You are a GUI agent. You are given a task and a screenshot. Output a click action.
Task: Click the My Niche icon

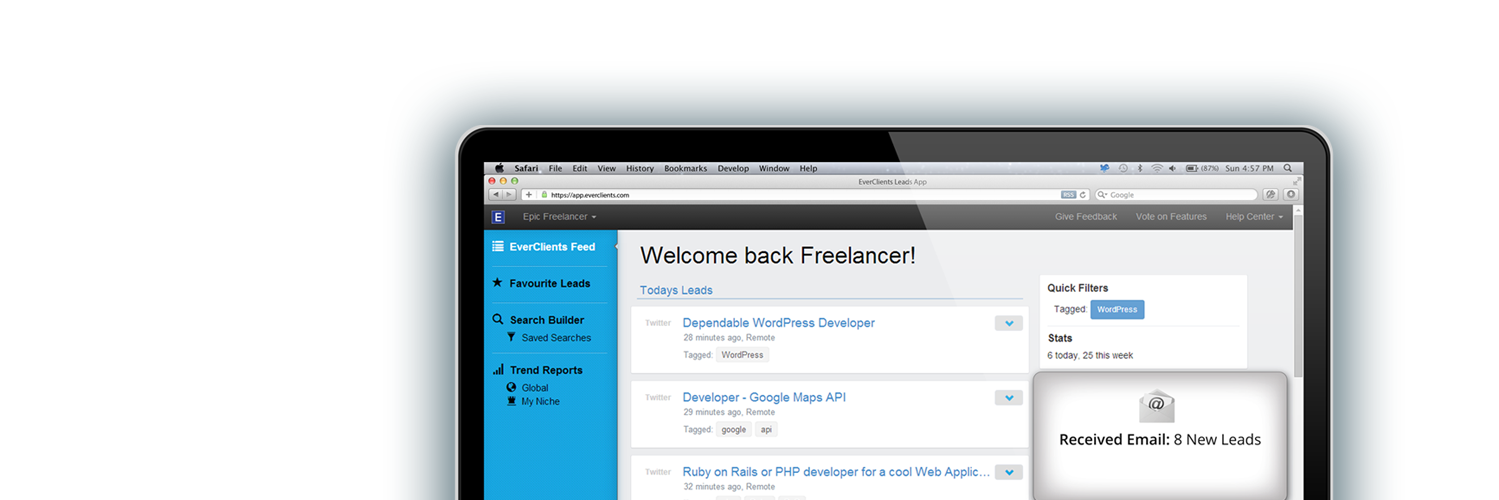tap(511, 401)
